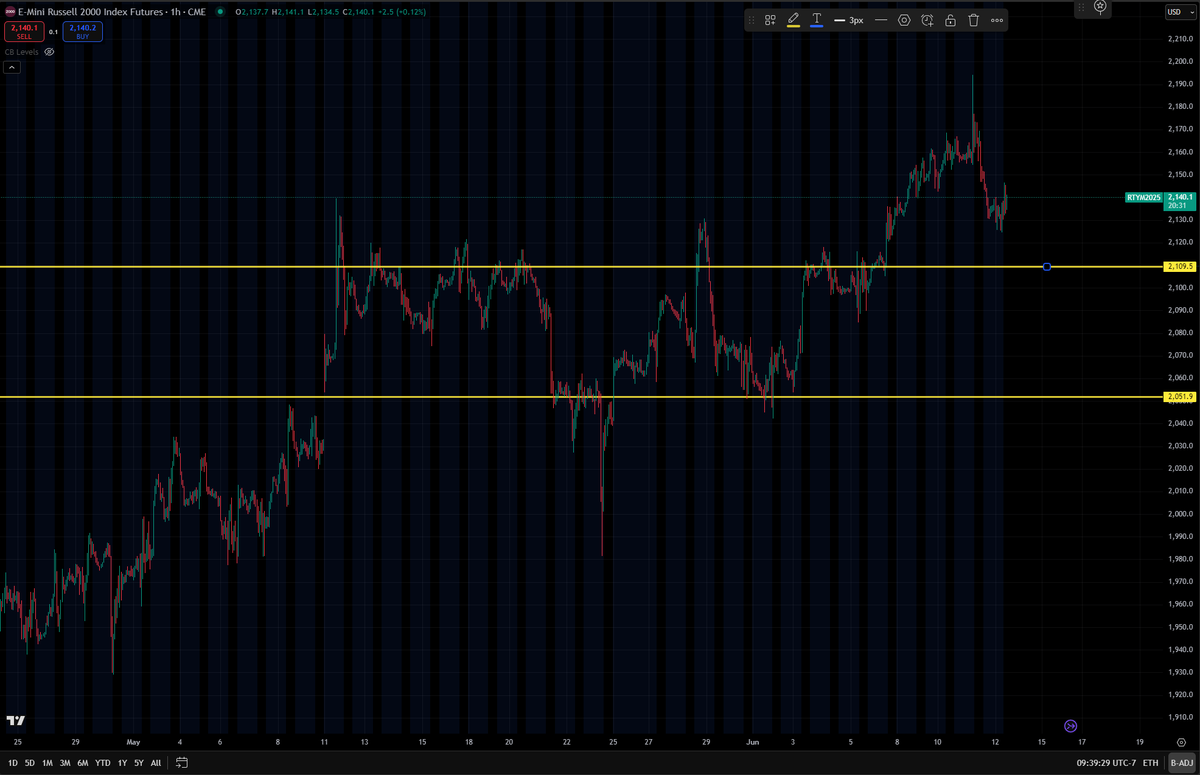1200x775 pixels.
Task: Grab the favorites toolbar drag handle
Action: pos(1081,6)
